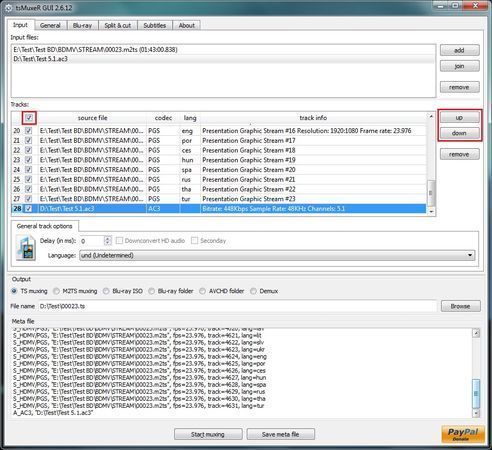Uncheck track 28 AC3 checkbox
This screenshot has height=450, width=492.
point(29,209)
